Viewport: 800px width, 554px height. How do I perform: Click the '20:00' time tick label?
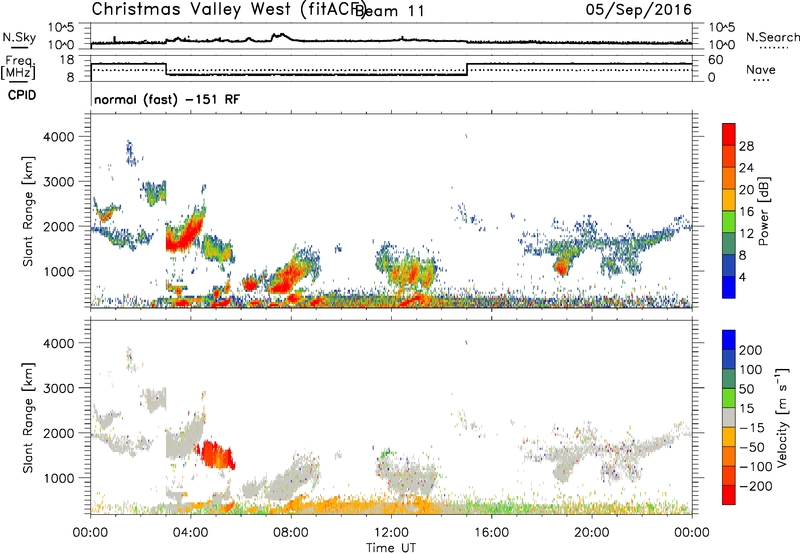coord(592,533)
